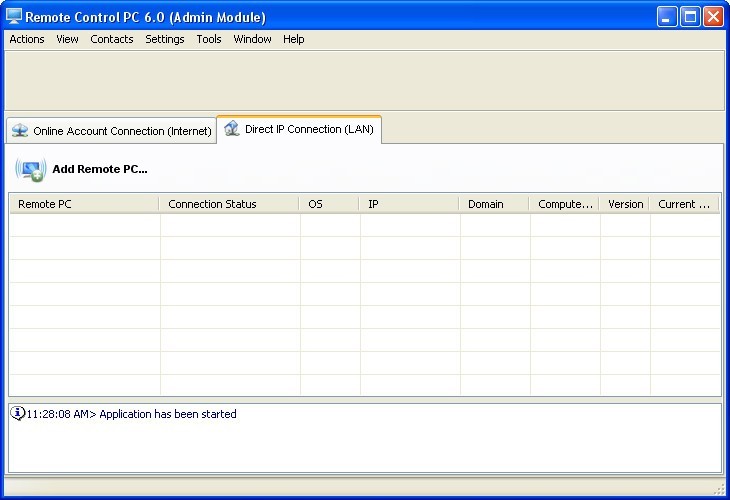Sort by Domain column header

[x=493, y=204]
